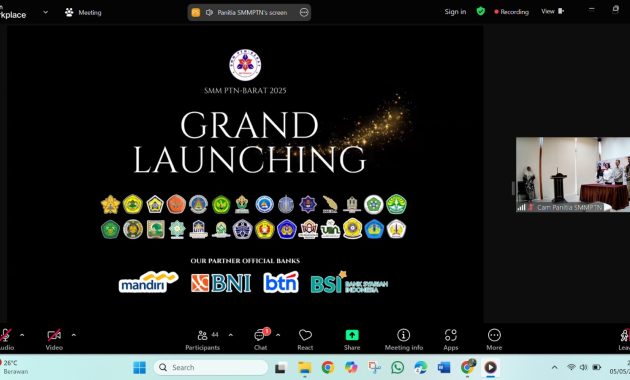
Task: Open Meeting info
Action: click(404, 340)
